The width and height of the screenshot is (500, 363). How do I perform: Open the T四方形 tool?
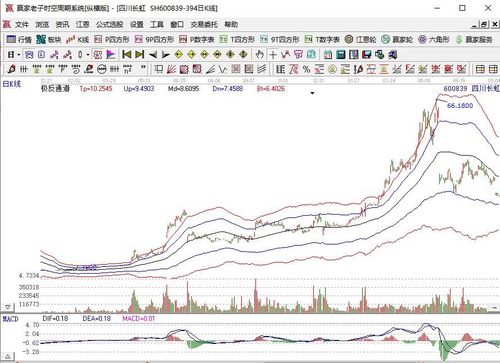237,39
